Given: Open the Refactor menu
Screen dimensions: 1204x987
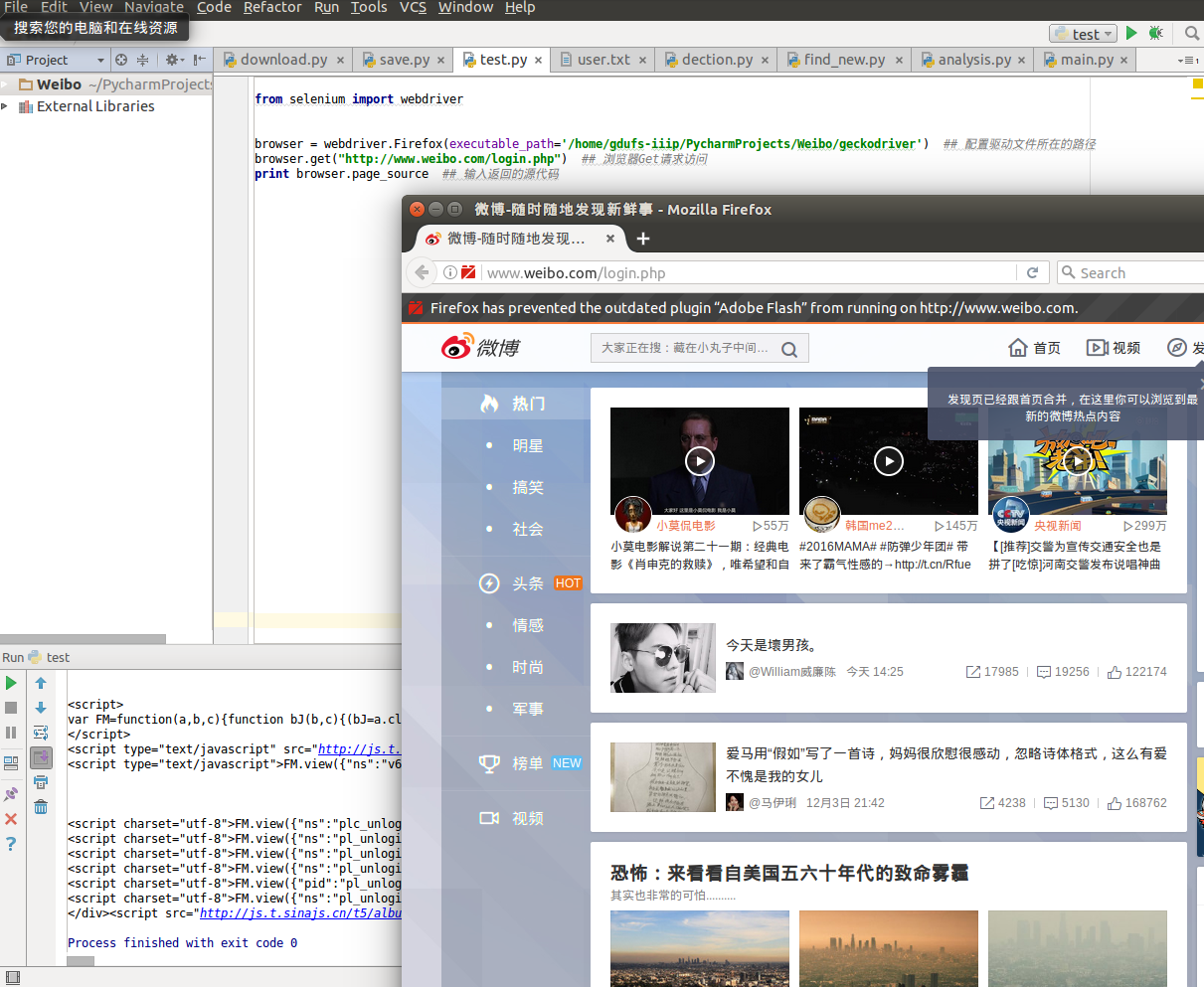Looking at the screenshot, I should [272, 7].
